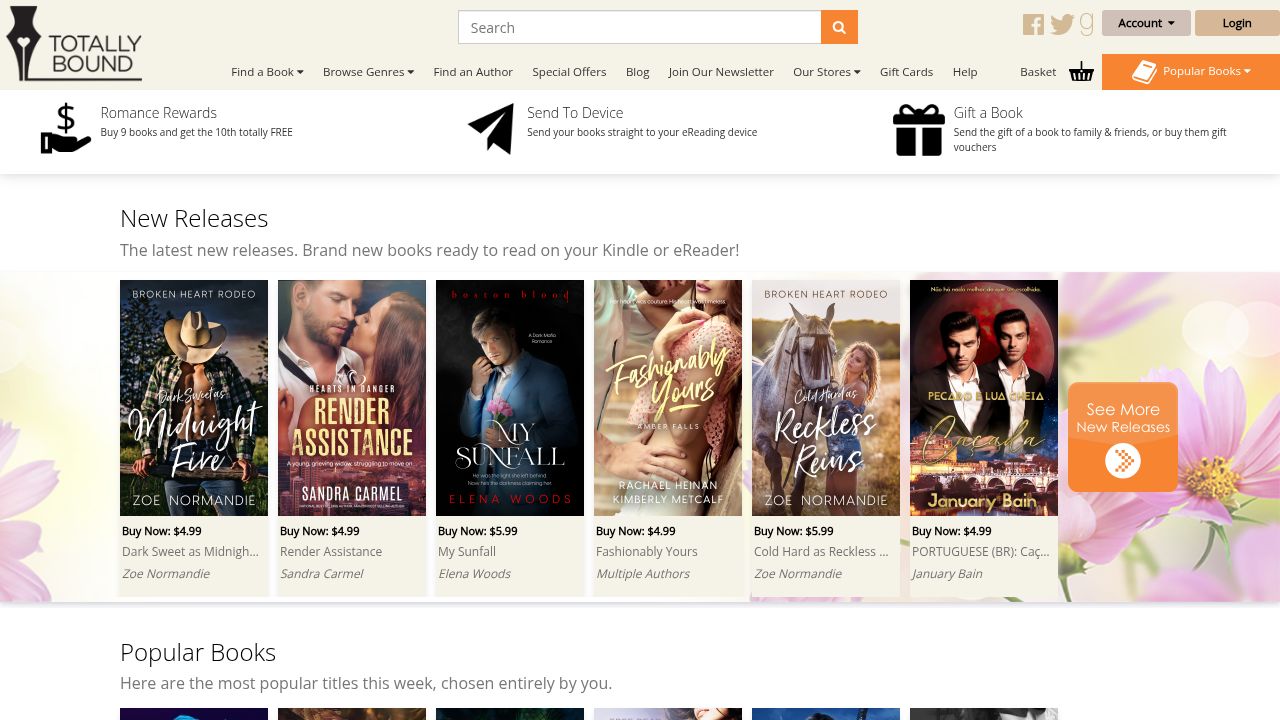Viewport: 1280px width, 720px height.
Task: Open the Twitter bird icon
Action: click(1062, 24)
